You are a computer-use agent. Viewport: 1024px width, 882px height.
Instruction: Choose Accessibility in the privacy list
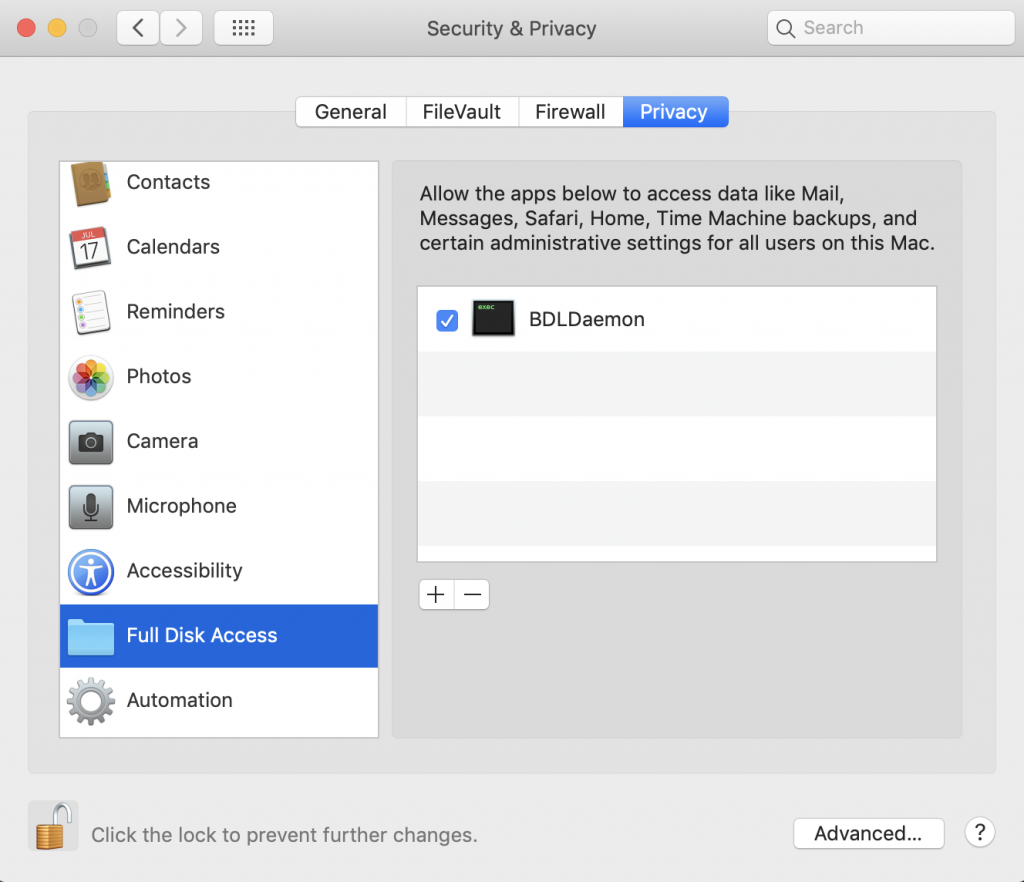pyautogui.click(x=219, y=571)
